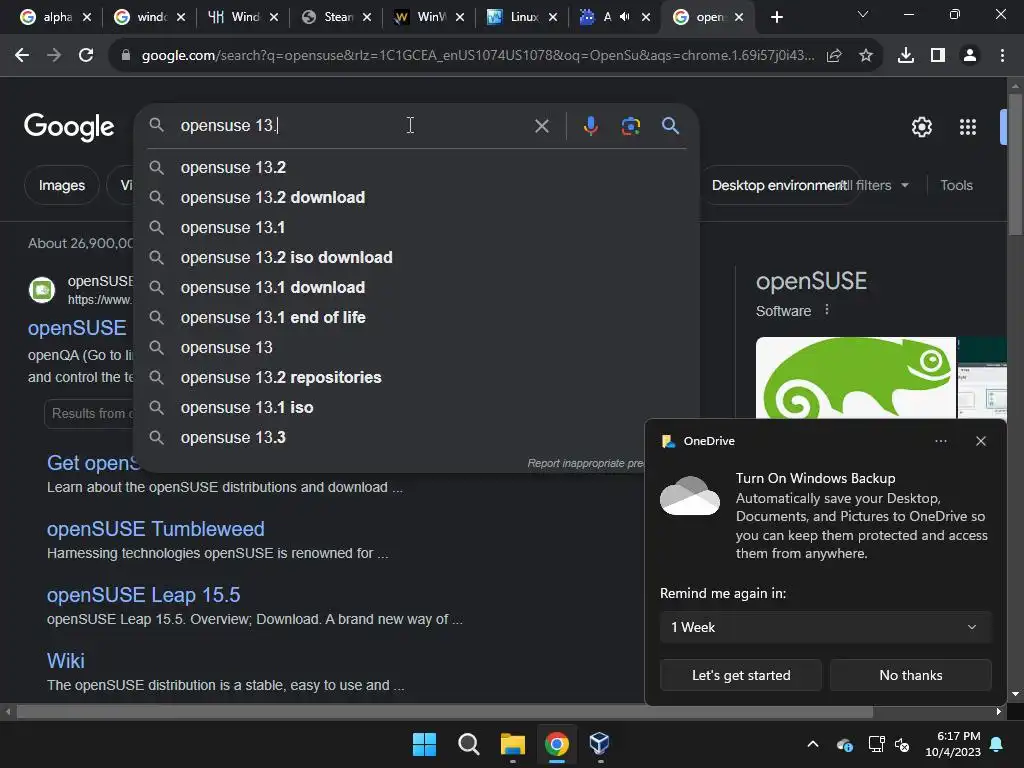The height and width of the screenshot is (768, 1024).
Task: Click the Chrome address bar
Action: [477, 56]
